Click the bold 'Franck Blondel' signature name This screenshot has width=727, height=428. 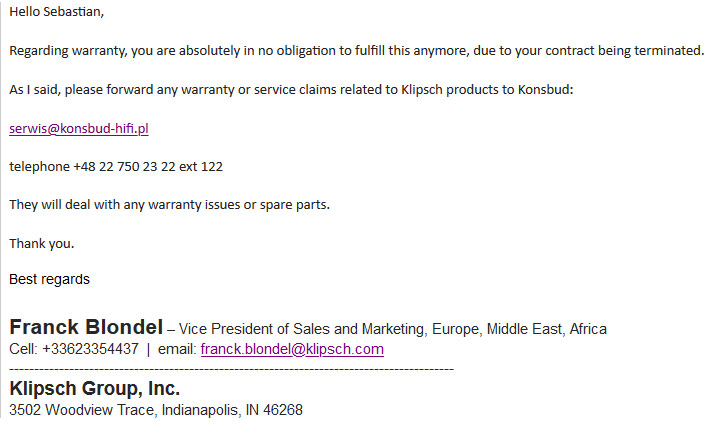coord(86,327)
